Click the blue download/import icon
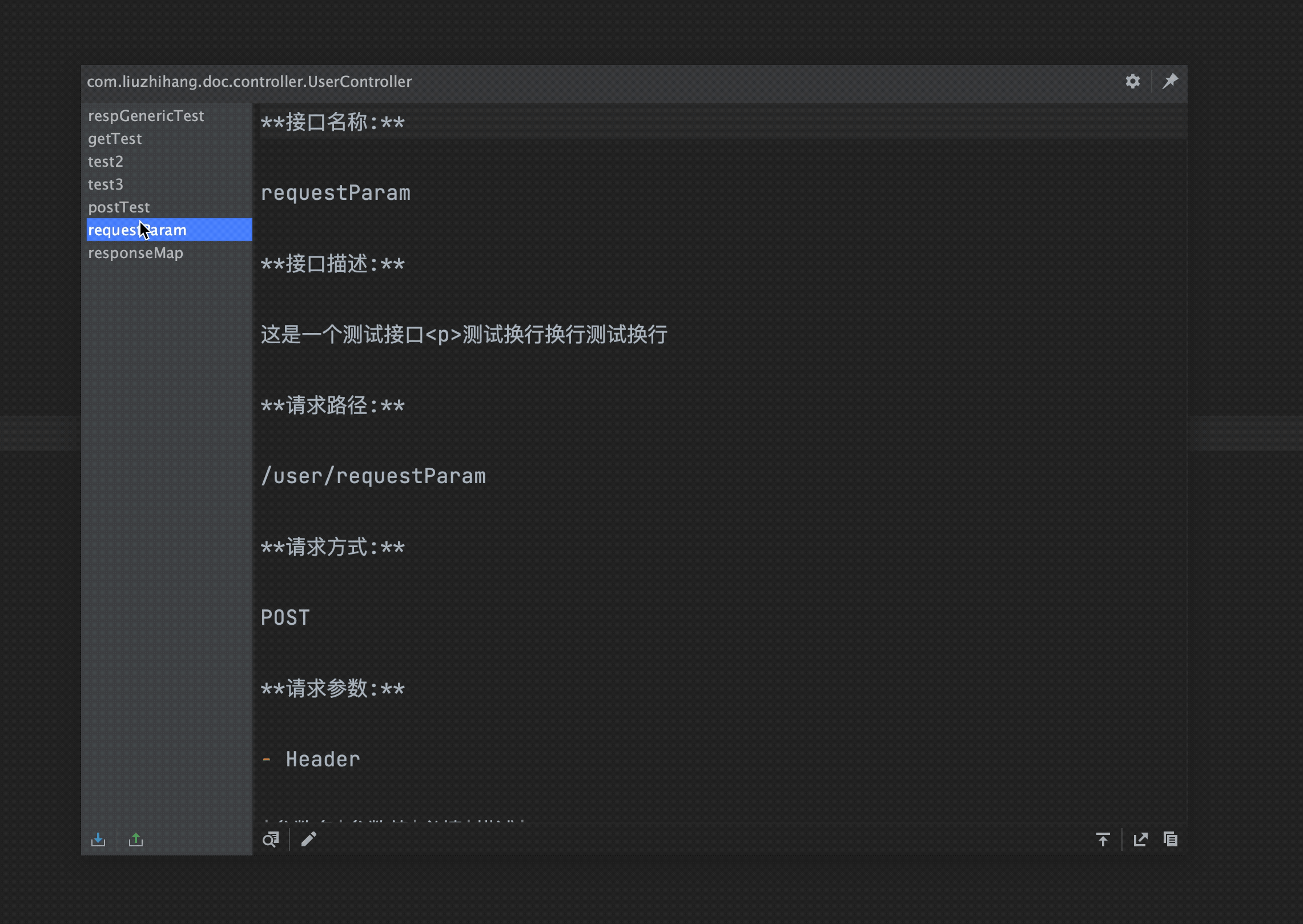Image resolution: width=1303 pixels, height=924 pixels. pyautogui.click(x=98, y=839)
